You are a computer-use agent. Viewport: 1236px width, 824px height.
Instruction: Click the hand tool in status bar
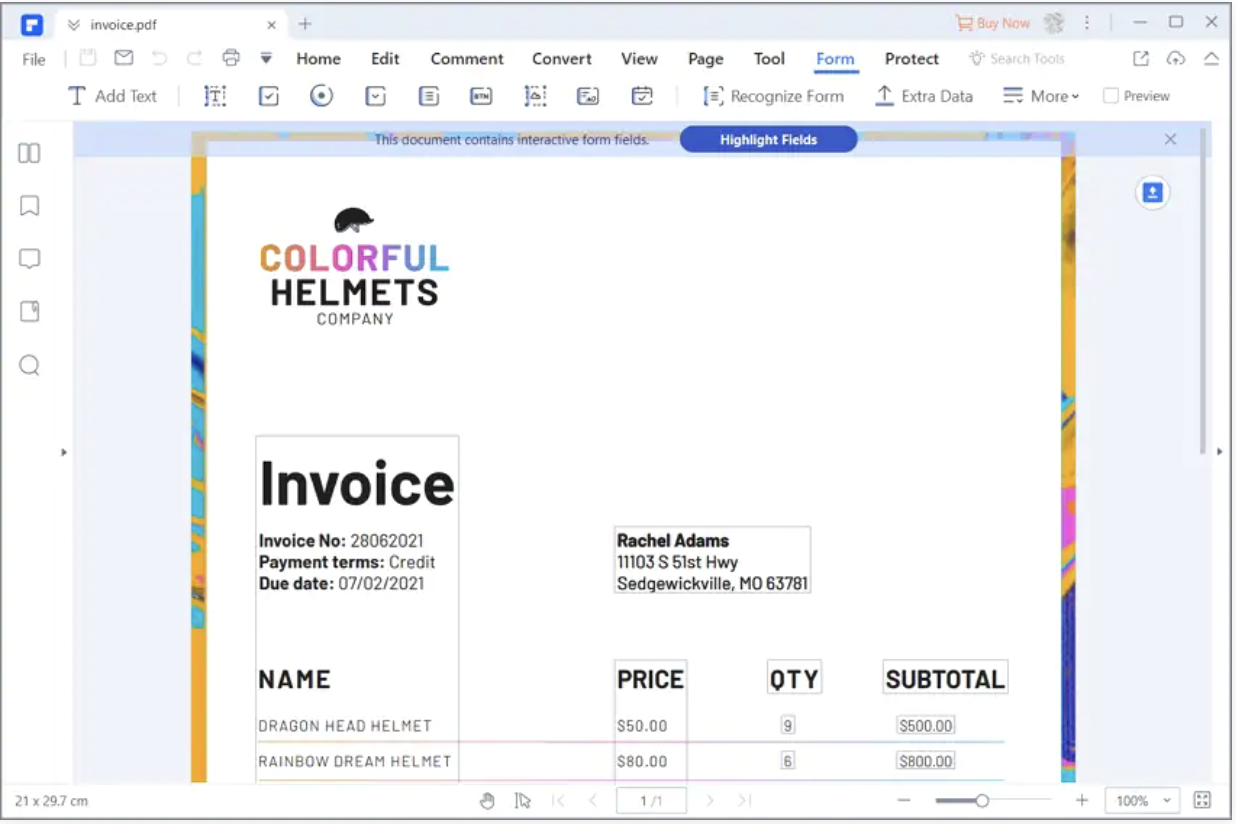tap(488, 800)
